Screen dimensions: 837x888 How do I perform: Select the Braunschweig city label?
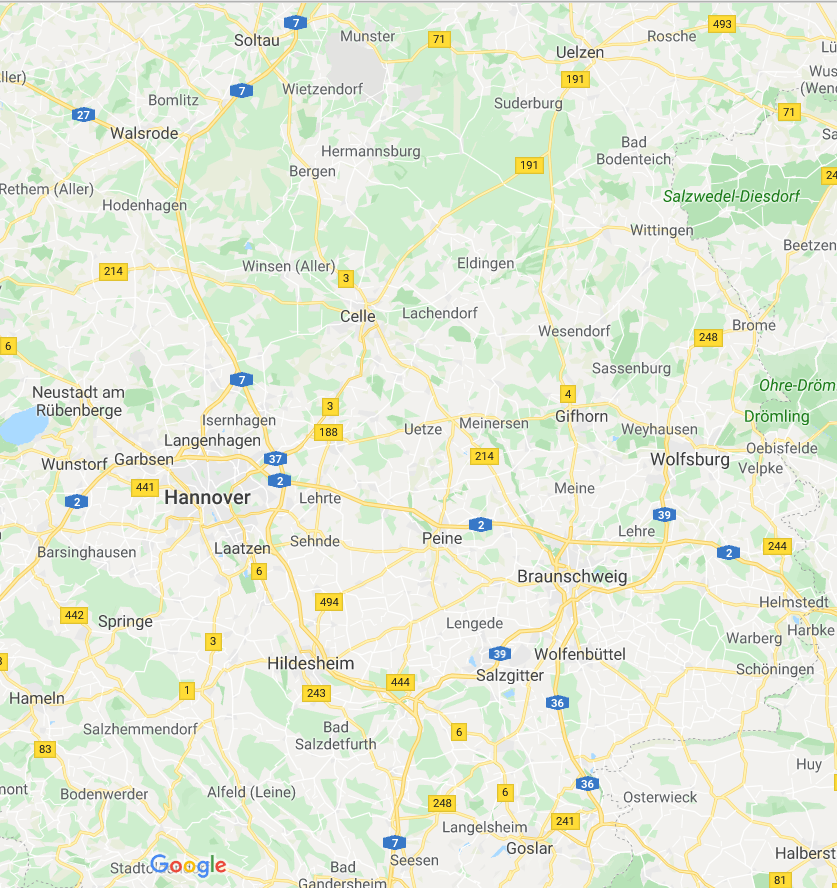(572, 577)
